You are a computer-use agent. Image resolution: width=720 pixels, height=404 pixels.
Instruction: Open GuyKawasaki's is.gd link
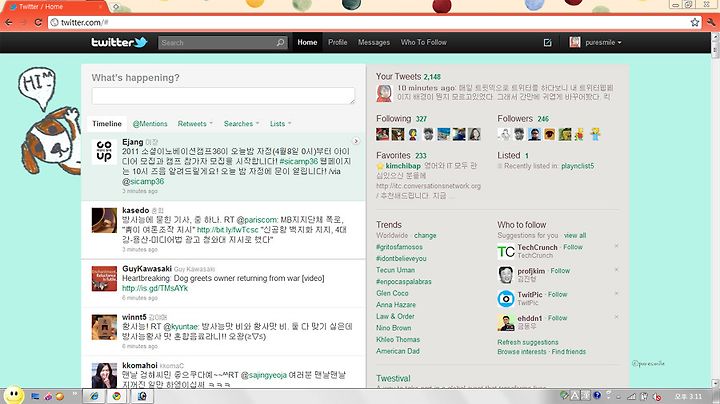click(155, 288)
